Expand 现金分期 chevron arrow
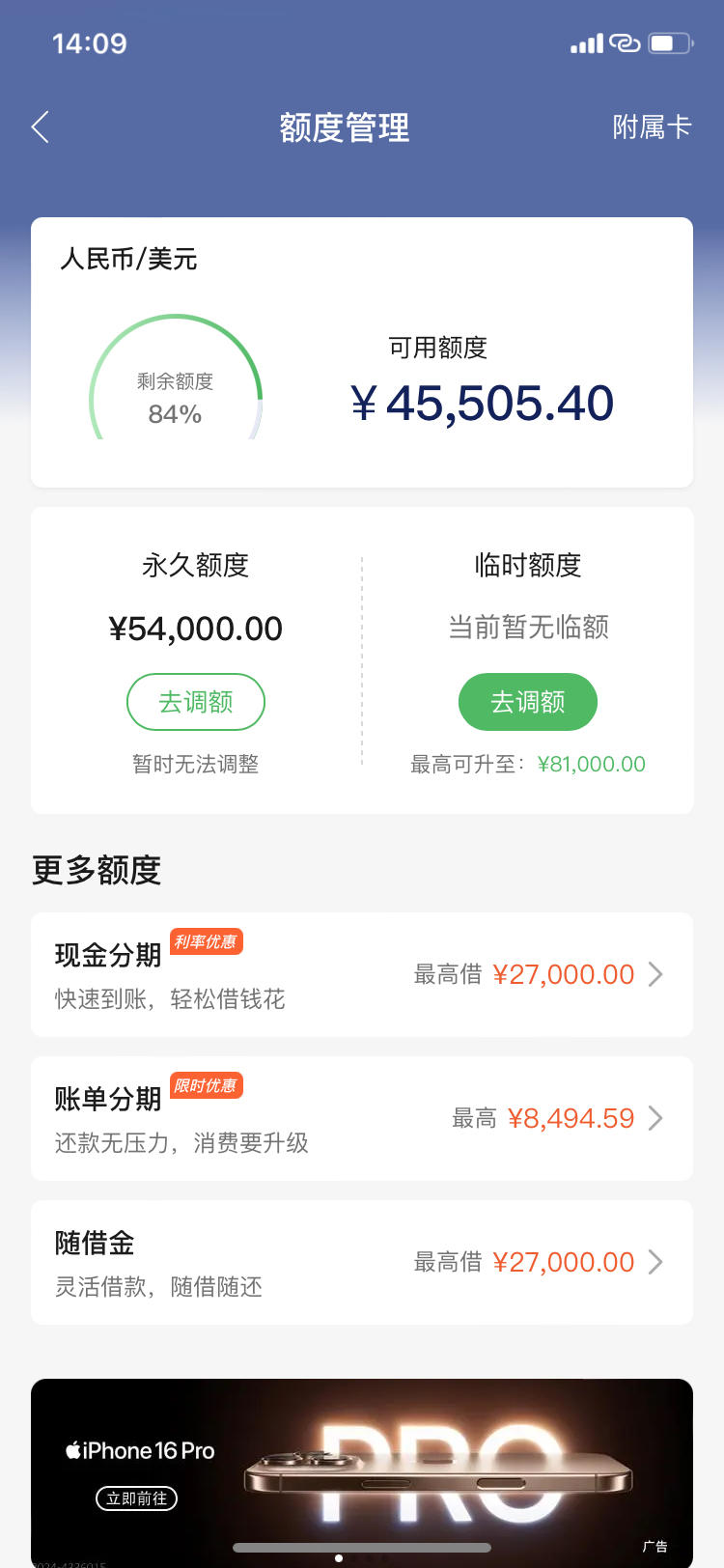 [655, 974]
